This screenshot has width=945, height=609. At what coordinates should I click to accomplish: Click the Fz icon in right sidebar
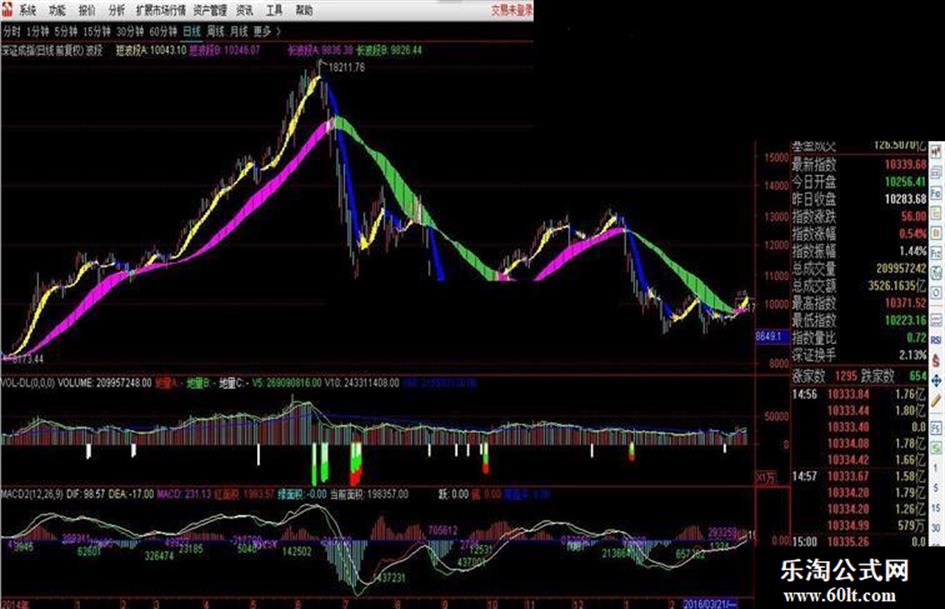click(x=936, y=253)
